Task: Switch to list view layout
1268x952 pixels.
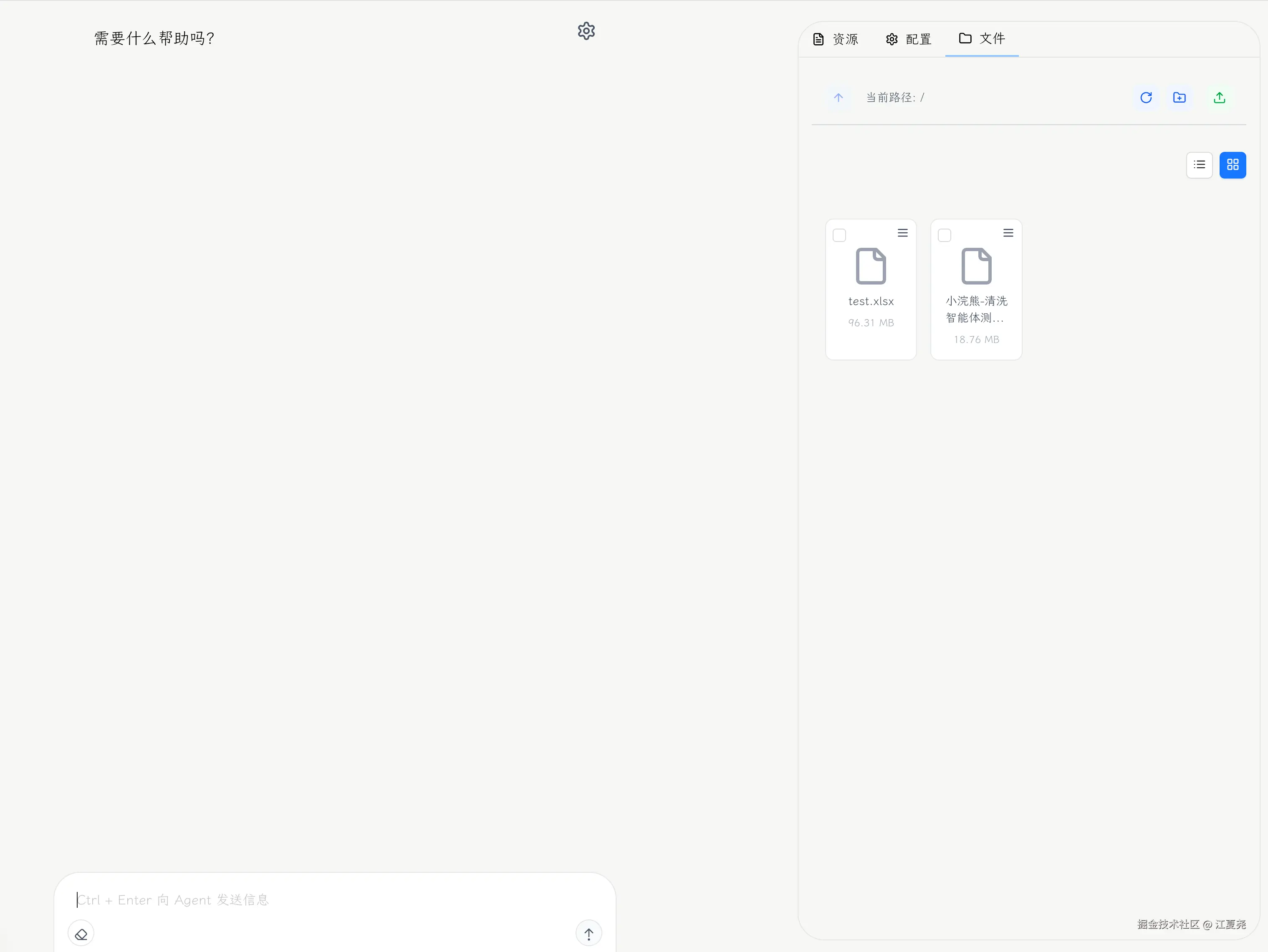Action: coord(1199,165)
